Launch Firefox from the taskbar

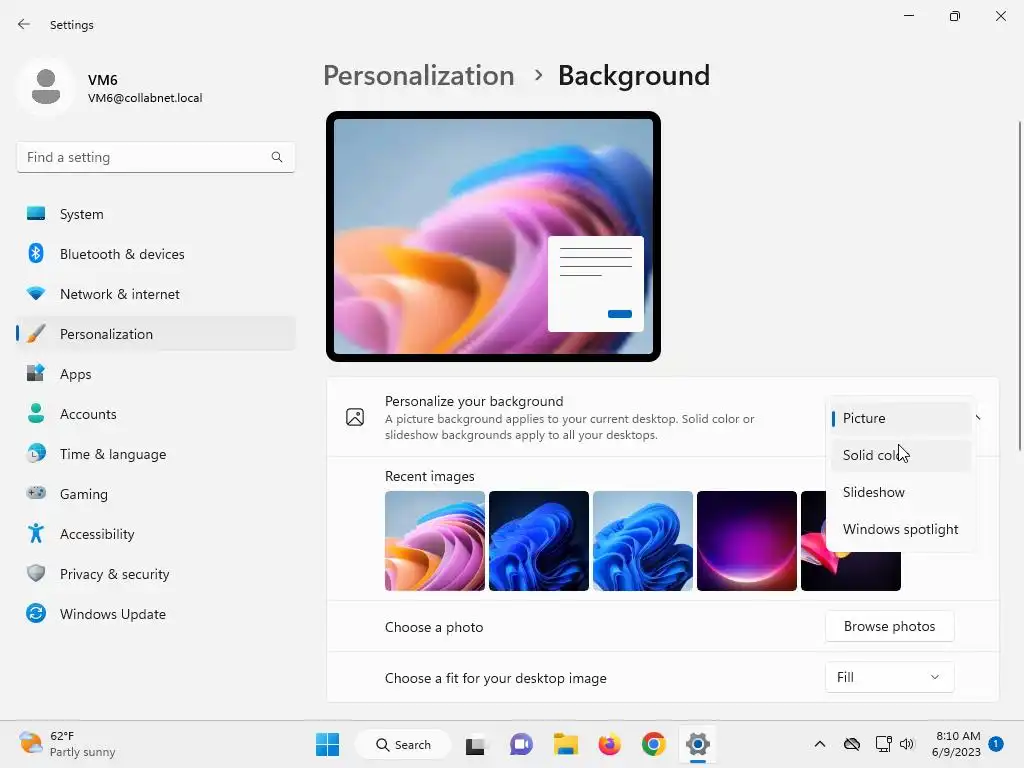[609, 744]
